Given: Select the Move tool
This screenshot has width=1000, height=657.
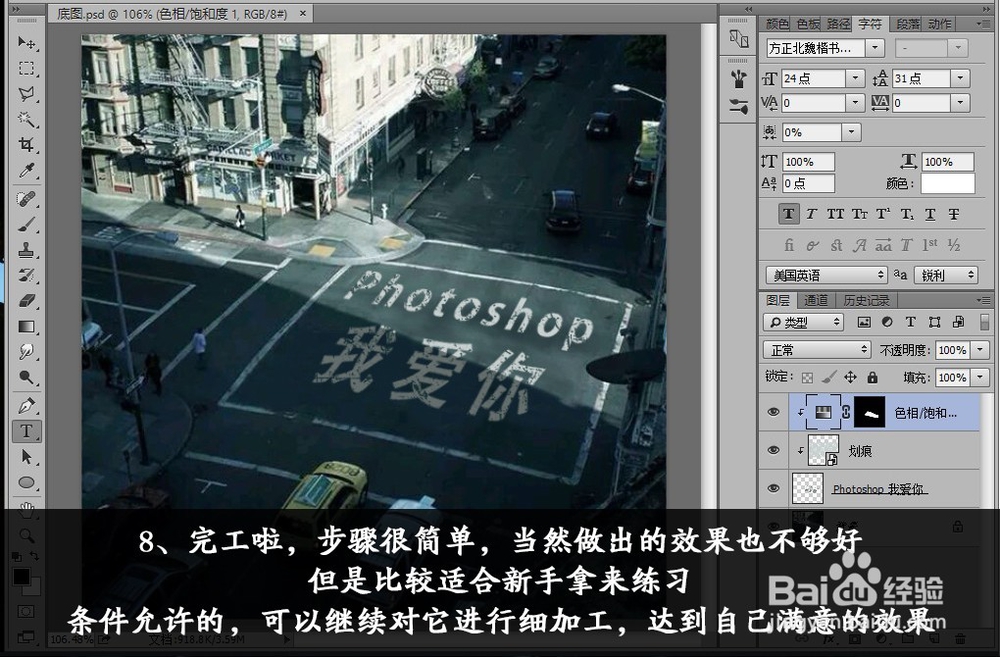Looking at the screenshot, I should point(26,43).
